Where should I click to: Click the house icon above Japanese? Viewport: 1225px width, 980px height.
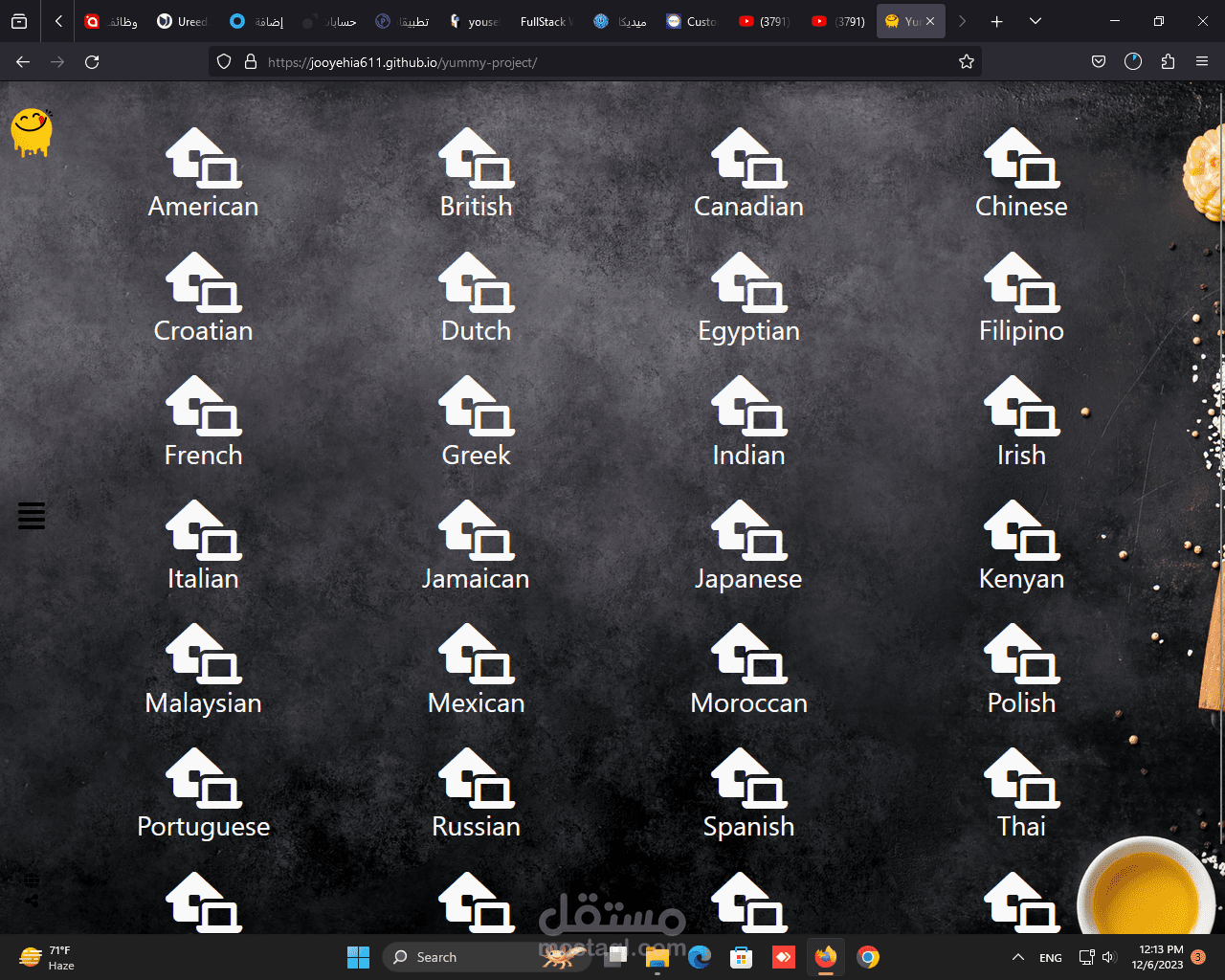(749, 530)
